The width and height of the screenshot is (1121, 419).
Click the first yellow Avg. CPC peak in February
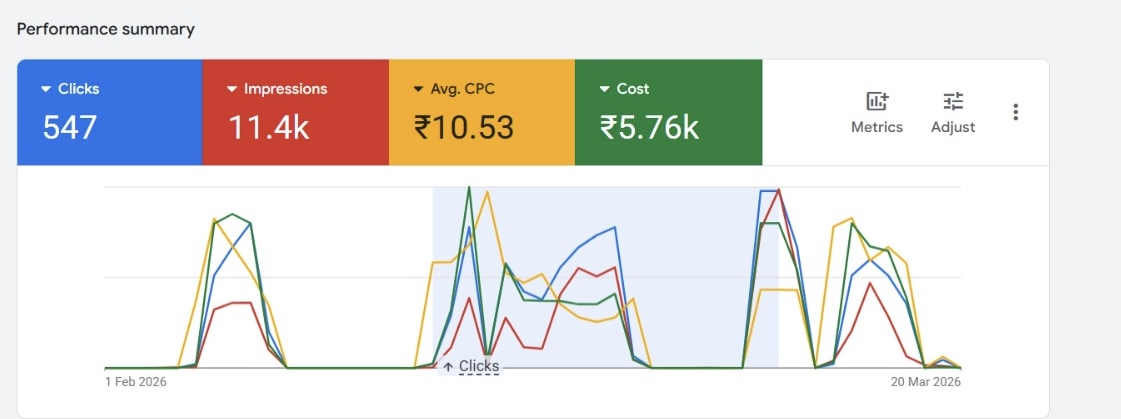[x=214, y=220]
